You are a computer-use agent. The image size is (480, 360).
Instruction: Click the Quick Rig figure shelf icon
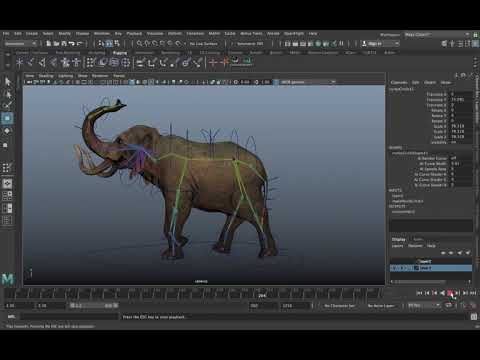[77, 62]
